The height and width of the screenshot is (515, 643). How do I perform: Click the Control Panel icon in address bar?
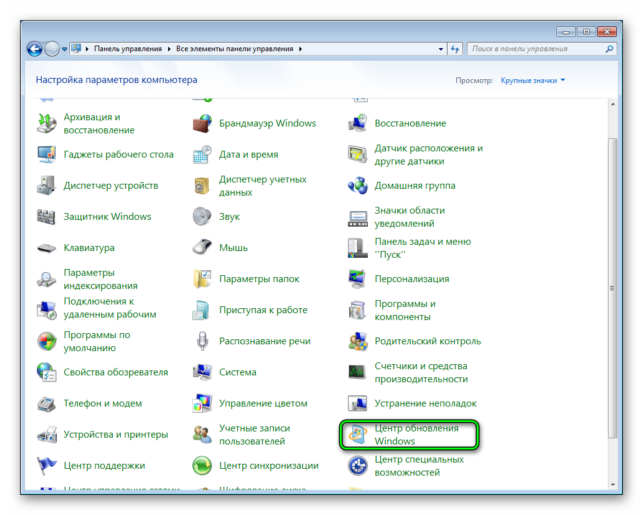[76, 49]
